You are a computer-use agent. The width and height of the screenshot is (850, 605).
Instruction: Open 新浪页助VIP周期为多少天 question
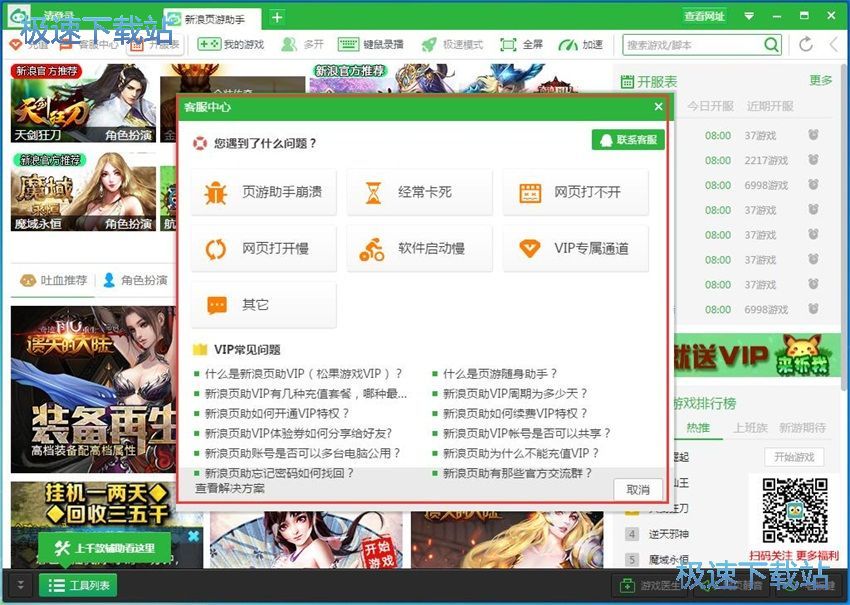coord(515,394)
